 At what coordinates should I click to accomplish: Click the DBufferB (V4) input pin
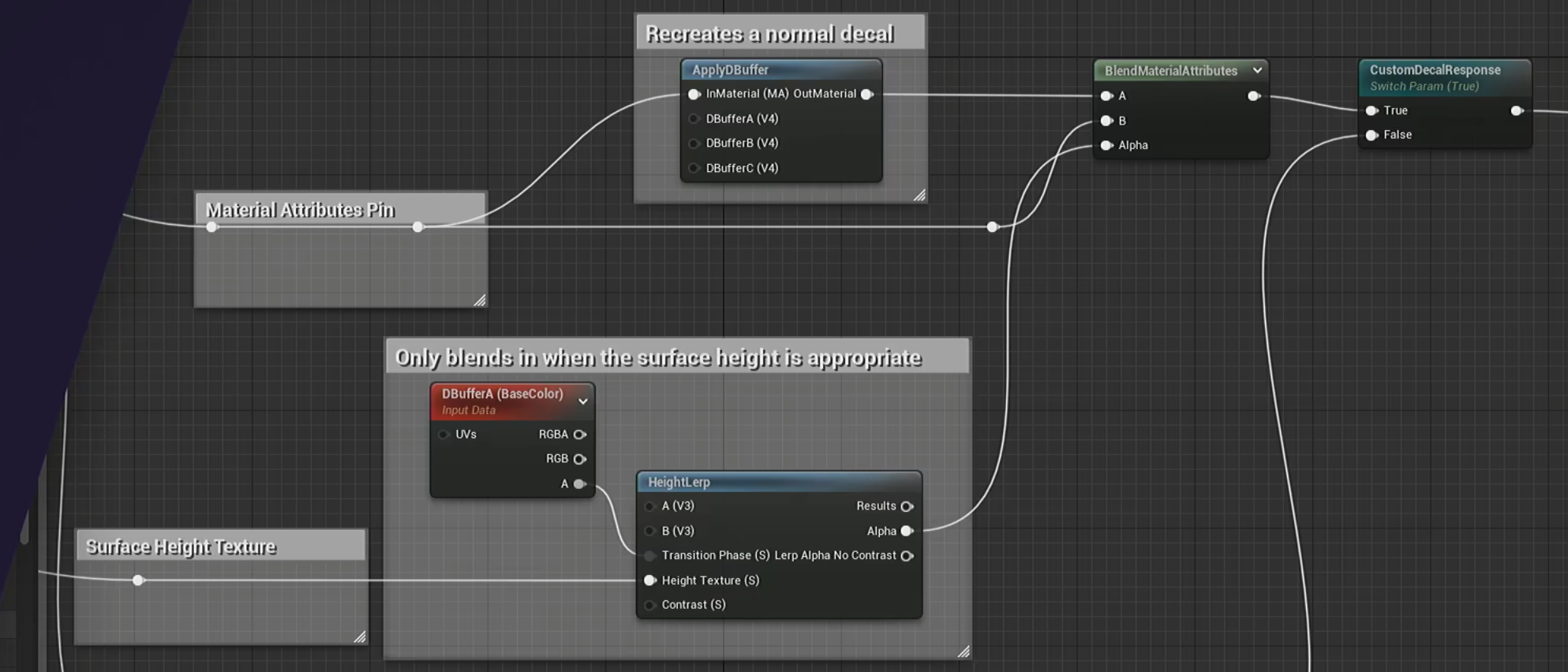[x=694, y=144]
